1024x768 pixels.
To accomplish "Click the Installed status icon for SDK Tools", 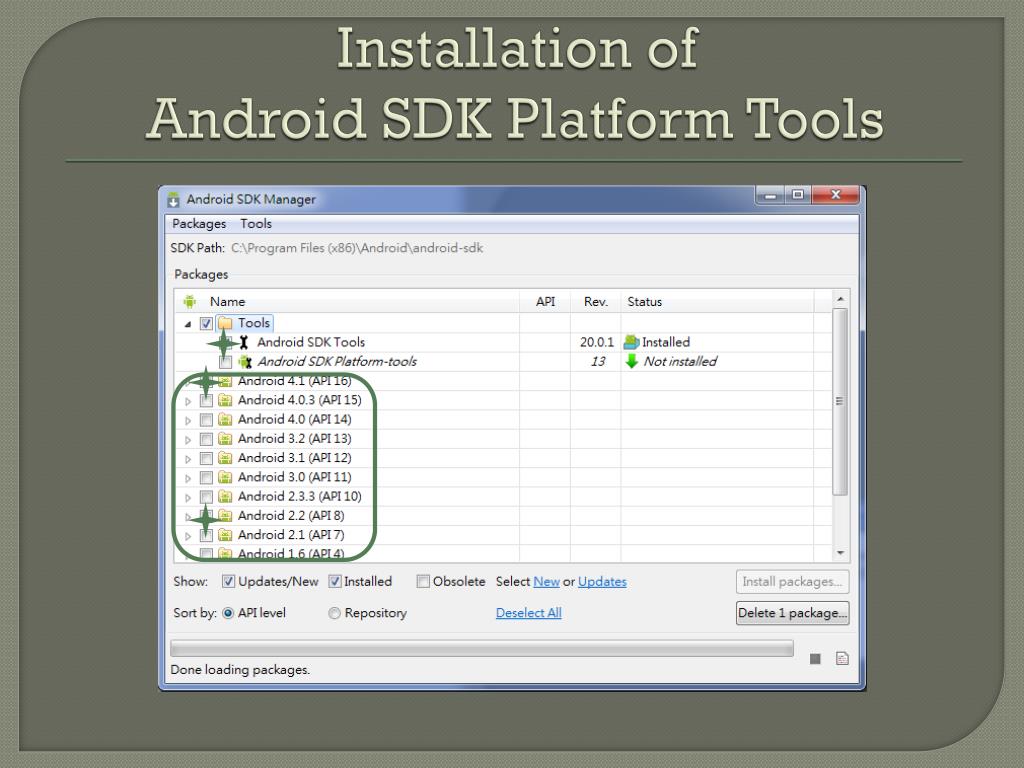I will [x=632, y=342].
